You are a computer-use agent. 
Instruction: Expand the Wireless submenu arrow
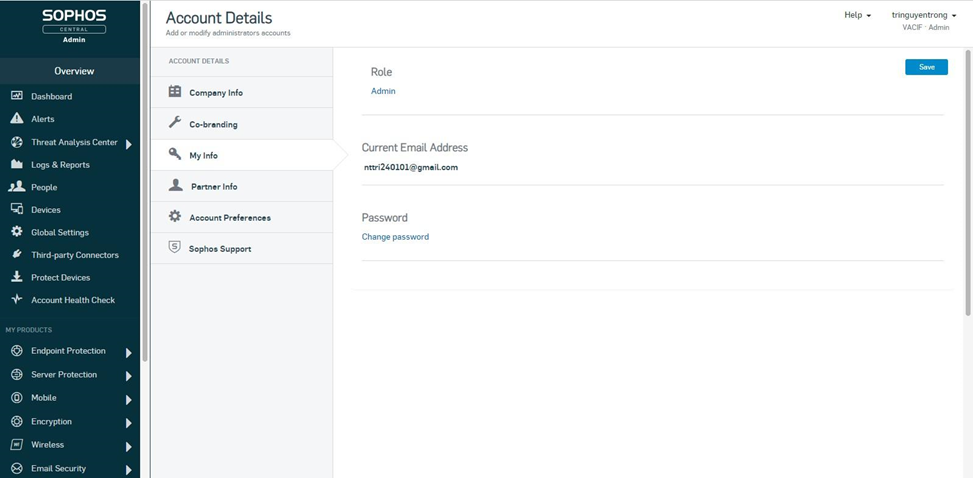click(128, 447)
